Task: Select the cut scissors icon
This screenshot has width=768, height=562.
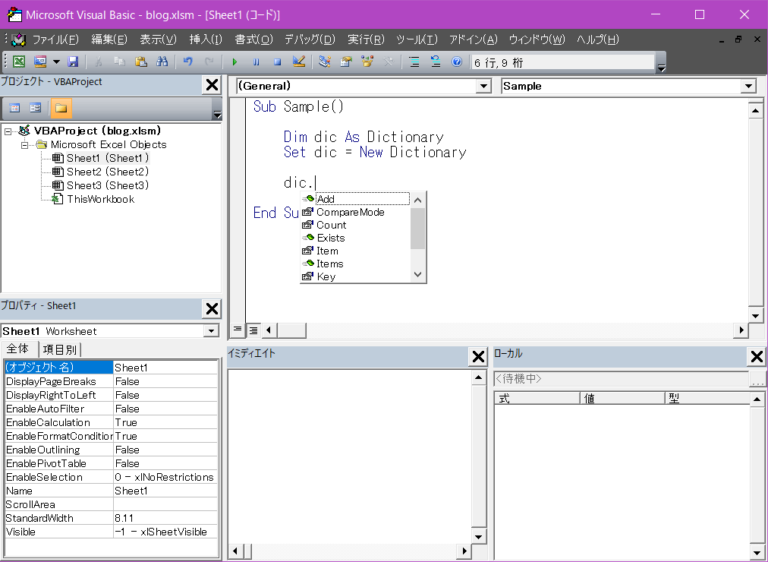Action: pyautogui.click(x=98, y=62)
